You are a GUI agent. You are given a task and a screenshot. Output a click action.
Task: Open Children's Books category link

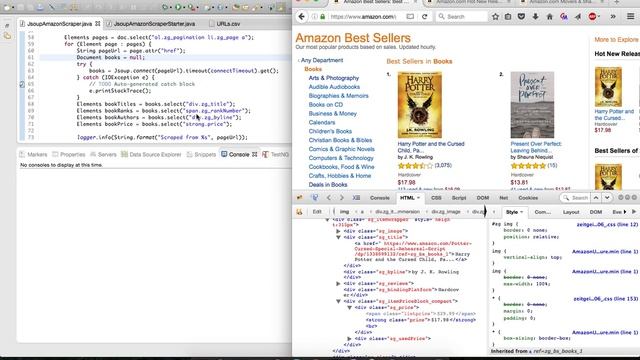point(330,131)
